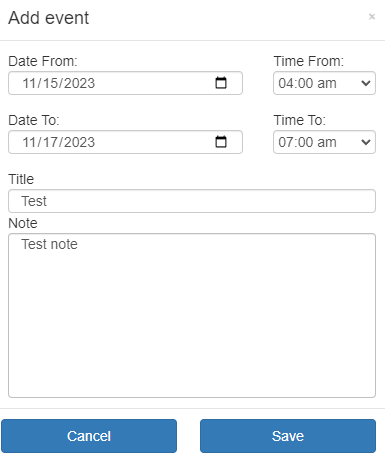Image resolution: width=385 pixels, height=460 pixels.
Task: Expand the Time From dropdown showing 04:00 am
Action: (324, 83)
